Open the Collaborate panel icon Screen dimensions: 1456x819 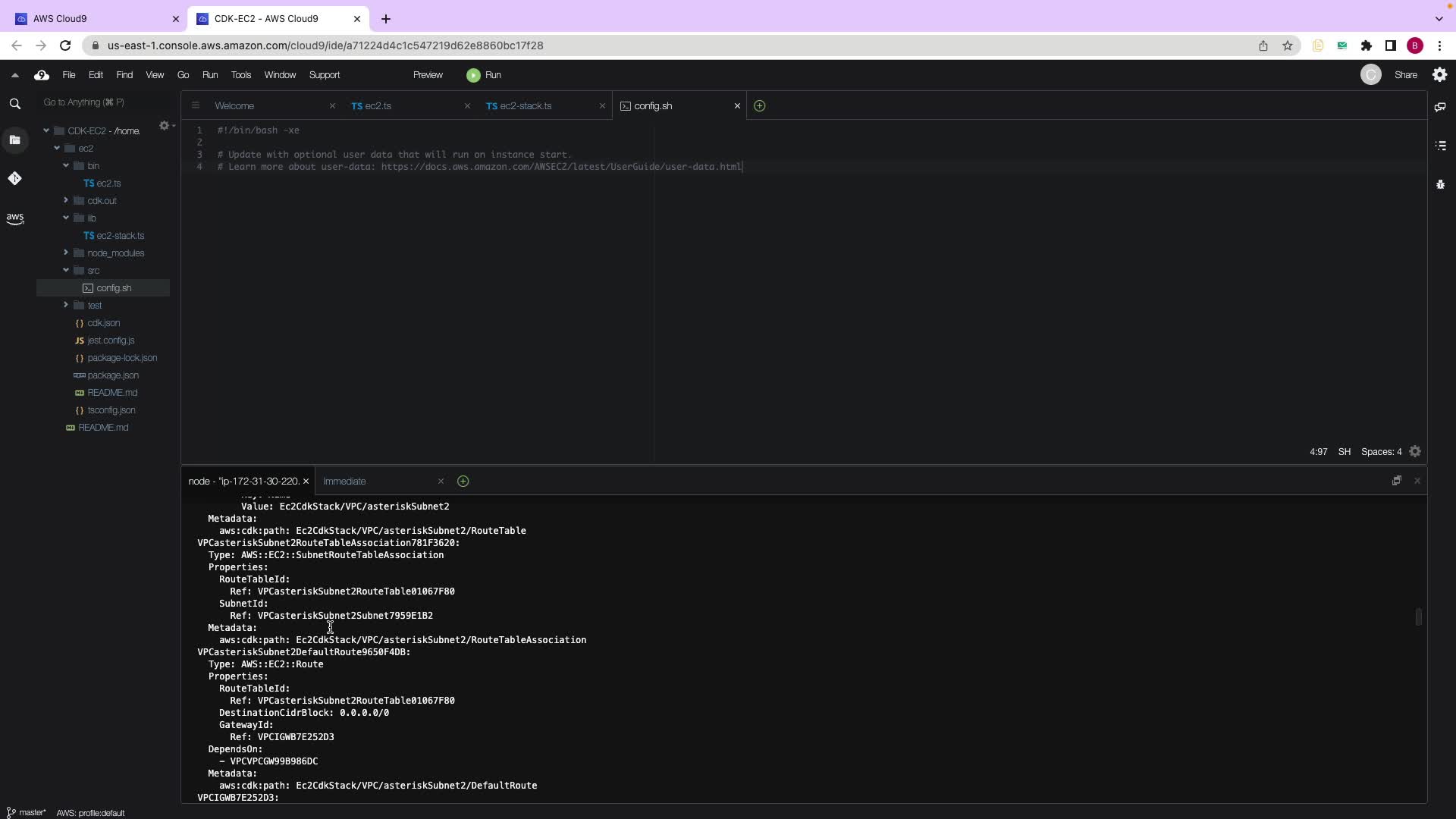click(x=1440, y=107)
